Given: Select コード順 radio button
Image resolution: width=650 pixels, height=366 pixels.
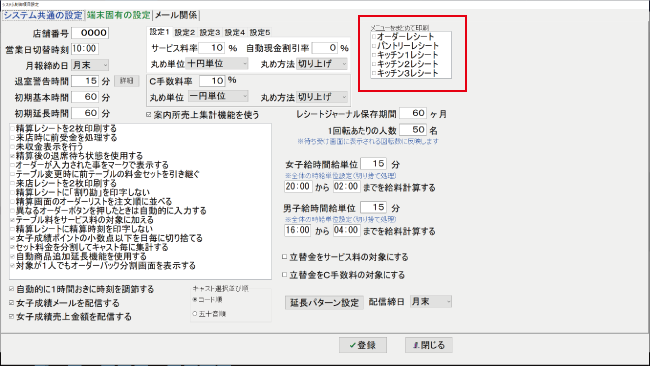Looking at the screenshot, I should pos(195,299).
